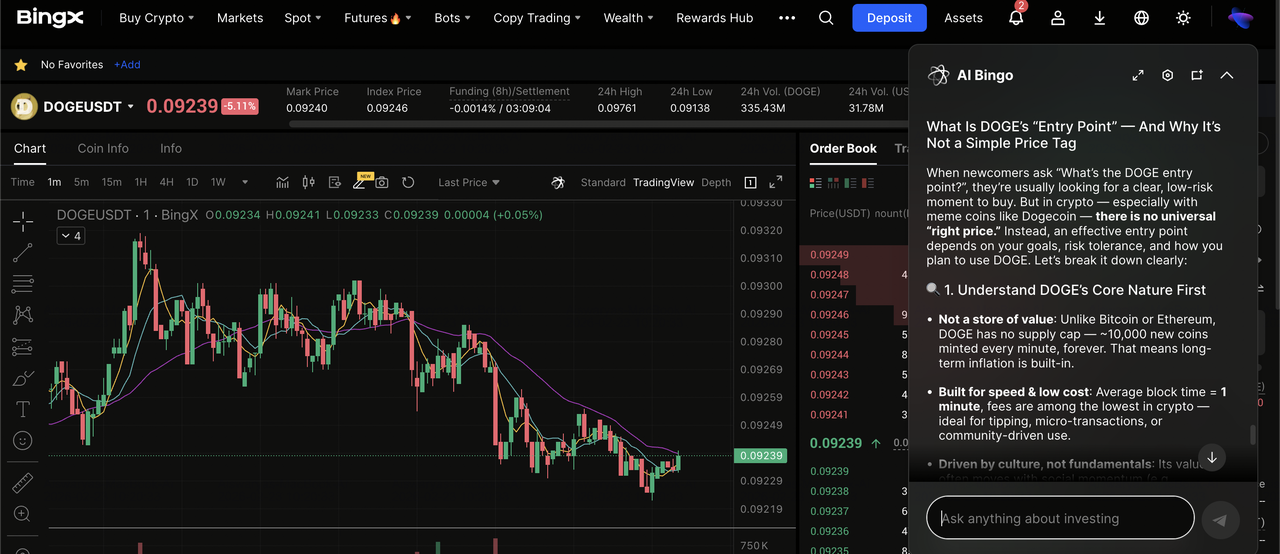
Task: Click the chart screenshot camera icon
Action: [x=382, y=182]
